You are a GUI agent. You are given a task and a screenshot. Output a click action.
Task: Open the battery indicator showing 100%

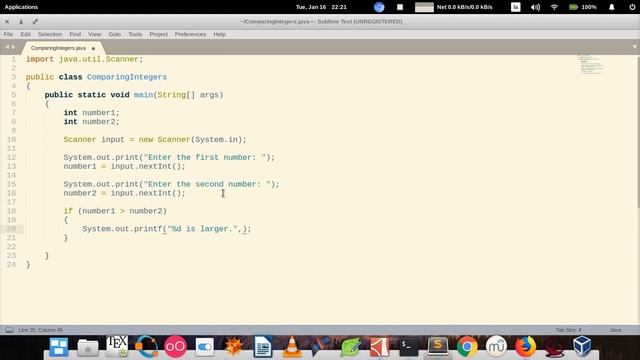(x=583, y=7)
